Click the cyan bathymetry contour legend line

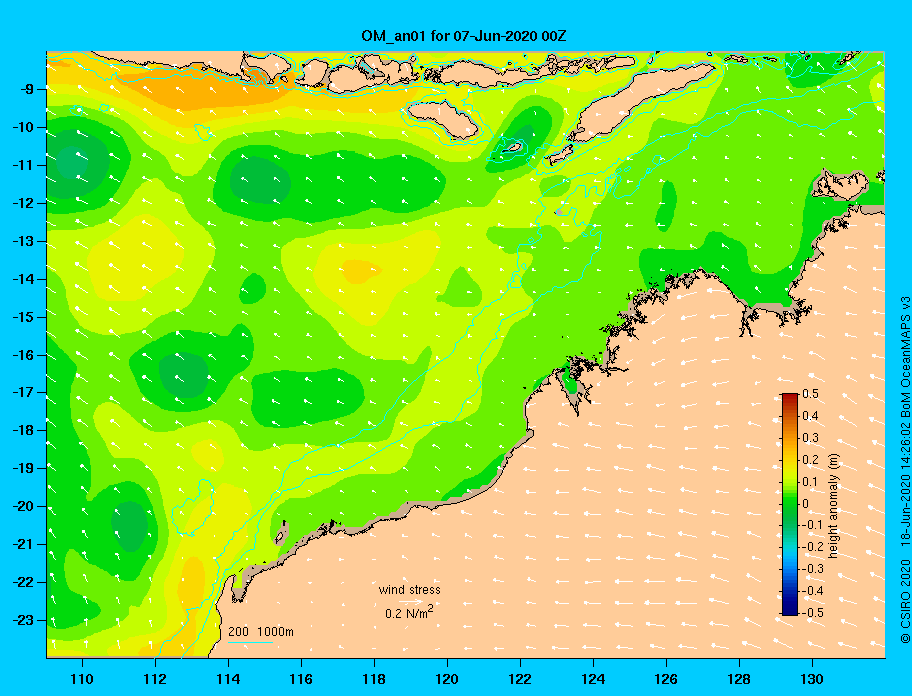(250, 643)
